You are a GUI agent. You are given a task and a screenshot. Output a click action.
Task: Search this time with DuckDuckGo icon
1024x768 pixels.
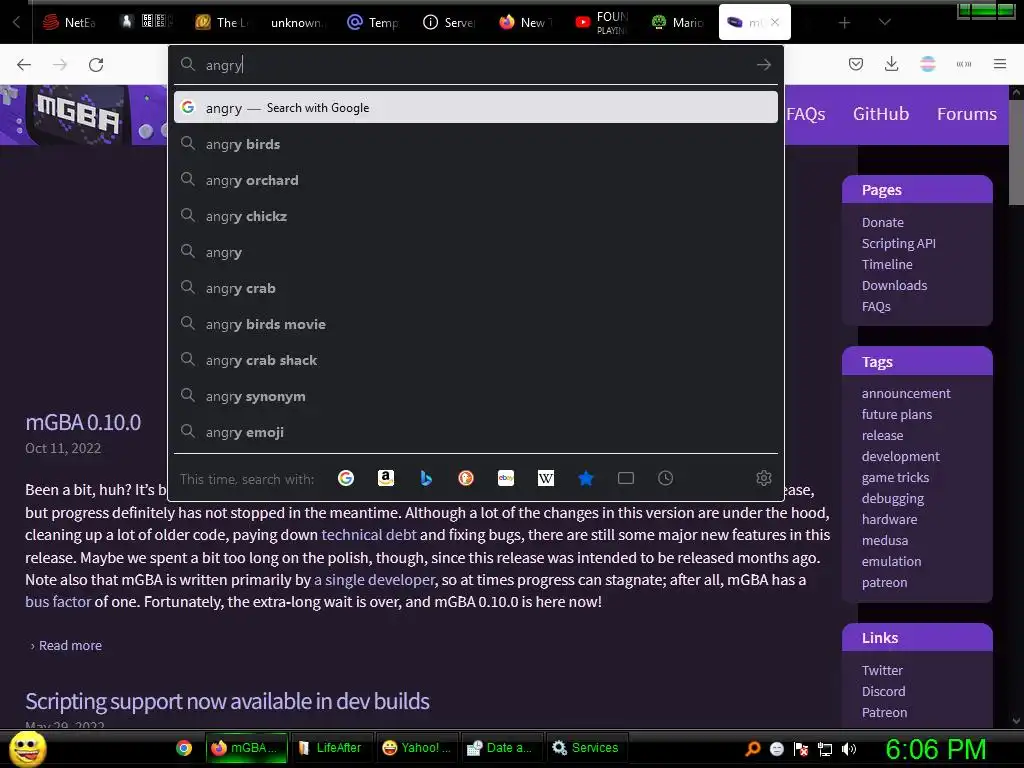(466, 478)
